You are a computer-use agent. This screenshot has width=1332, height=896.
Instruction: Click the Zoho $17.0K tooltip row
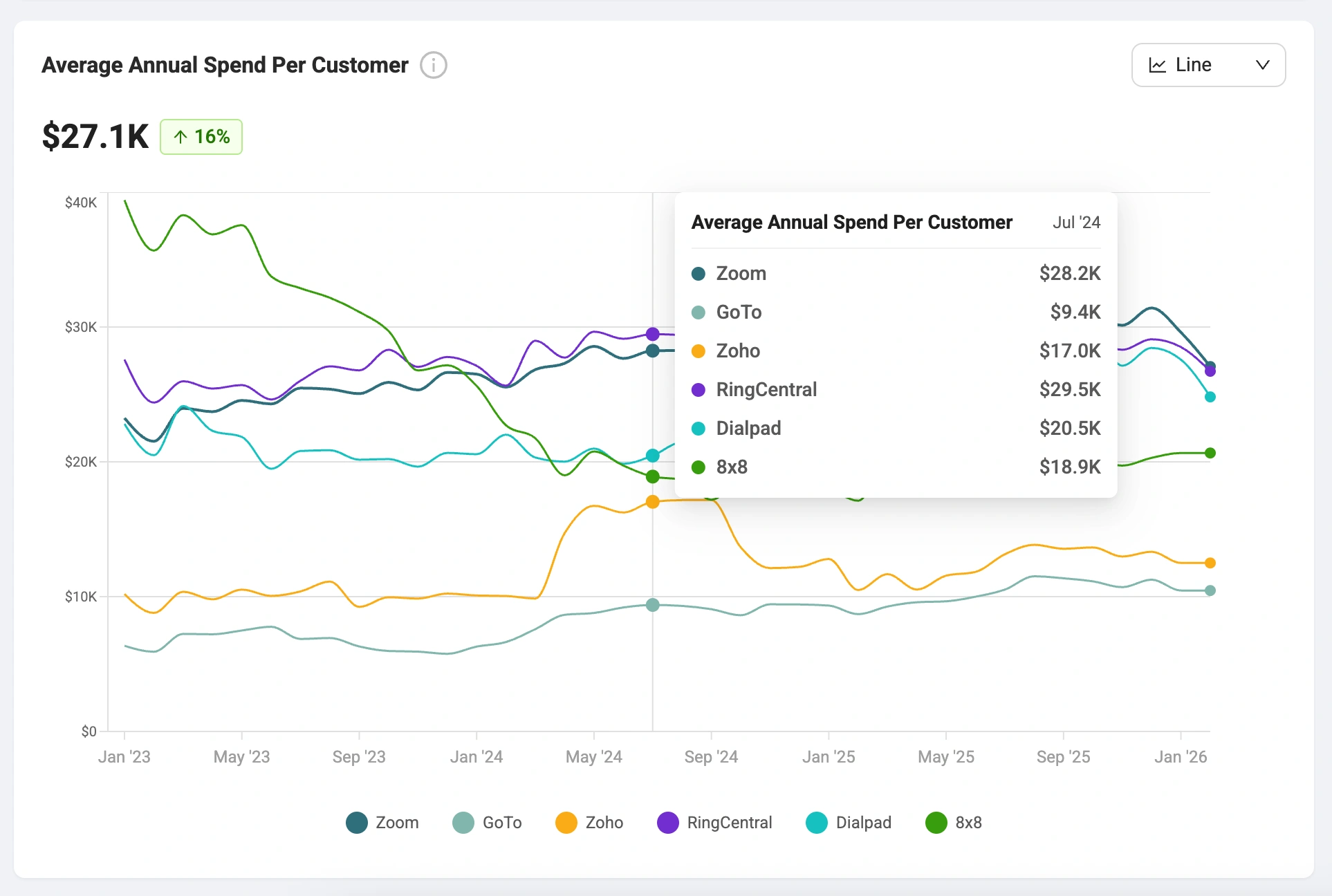click(896, 351)
